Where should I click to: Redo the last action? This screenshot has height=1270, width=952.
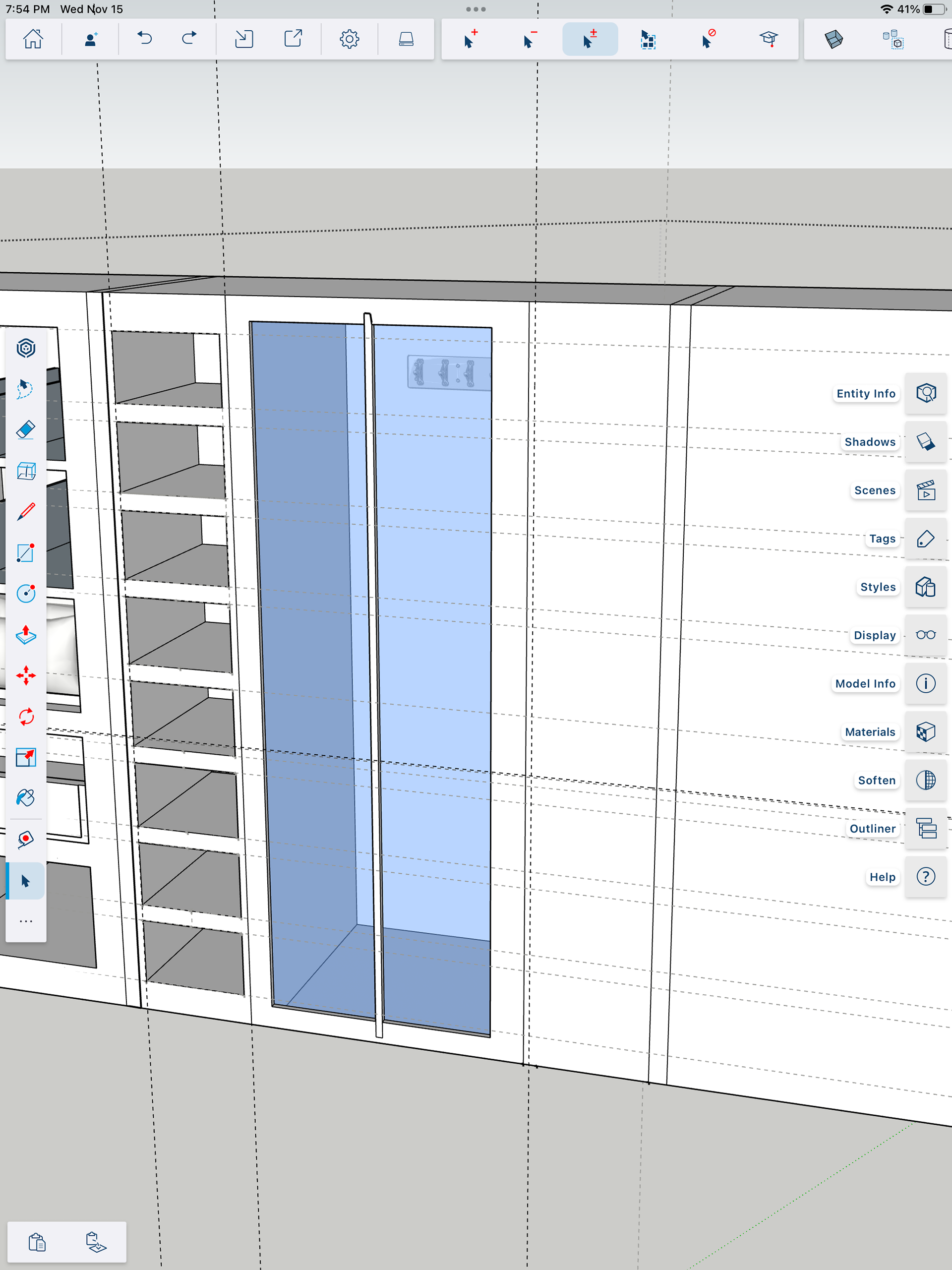coord(189,39)
